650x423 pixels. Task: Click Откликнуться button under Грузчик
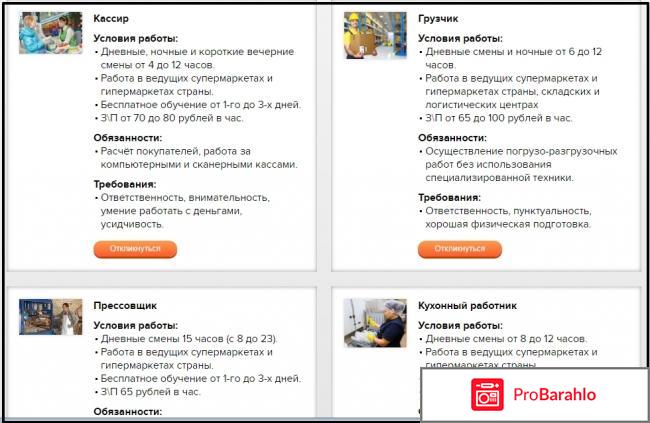coord(460,249)
